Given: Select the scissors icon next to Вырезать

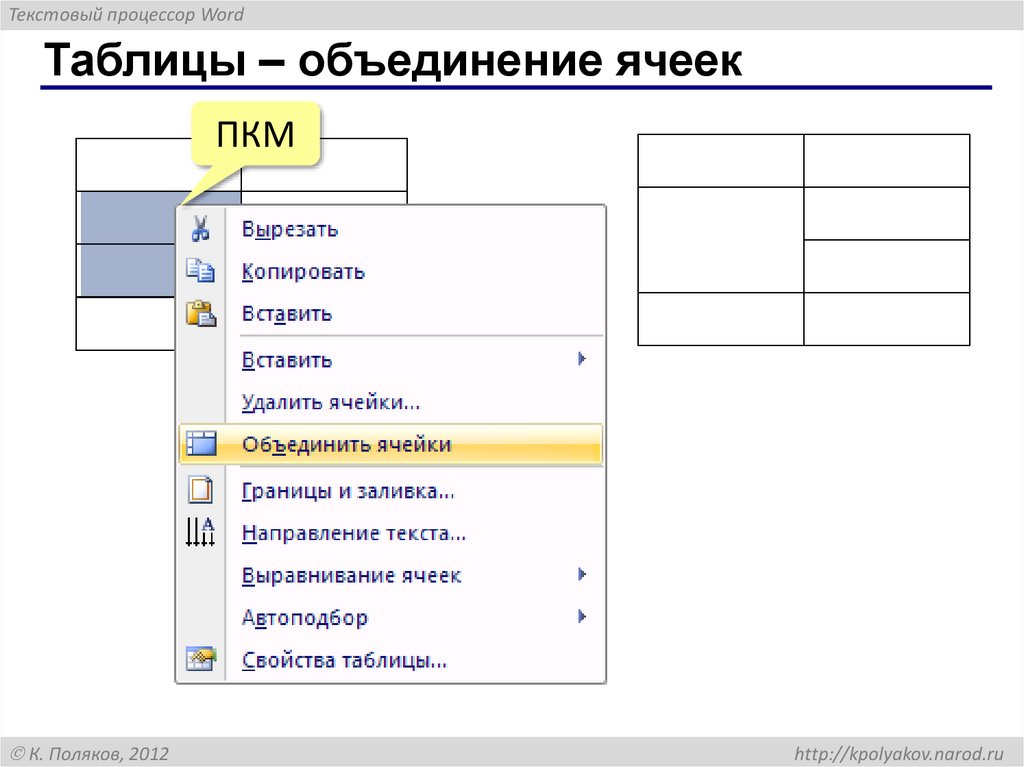Looking at the screenshot, I should click(201, 228).
